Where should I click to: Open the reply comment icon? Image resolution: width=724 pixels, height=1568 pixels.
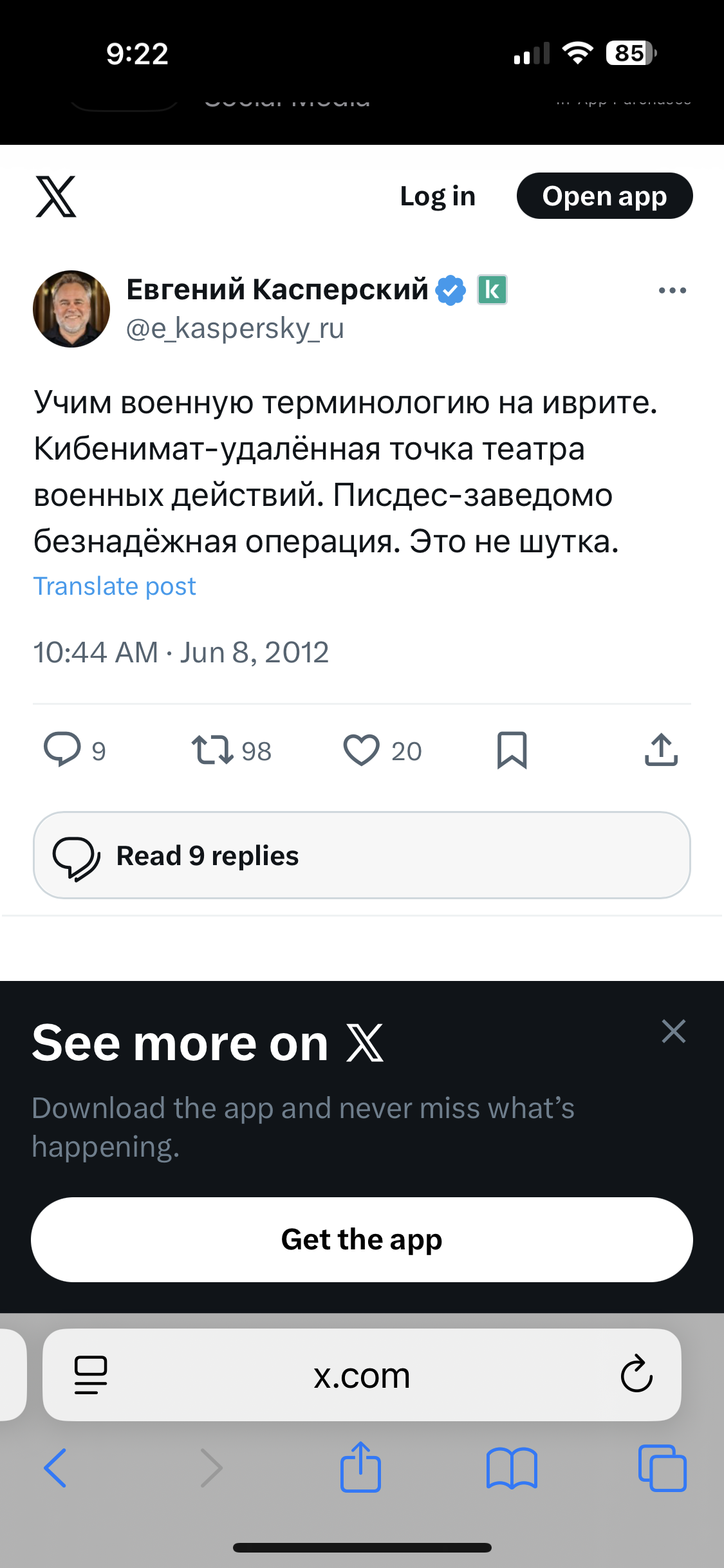coord(62,750)
